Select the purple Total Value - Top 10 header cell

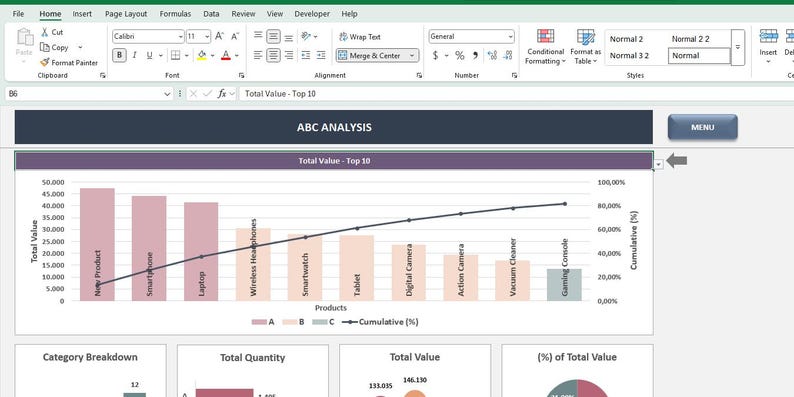334,161
